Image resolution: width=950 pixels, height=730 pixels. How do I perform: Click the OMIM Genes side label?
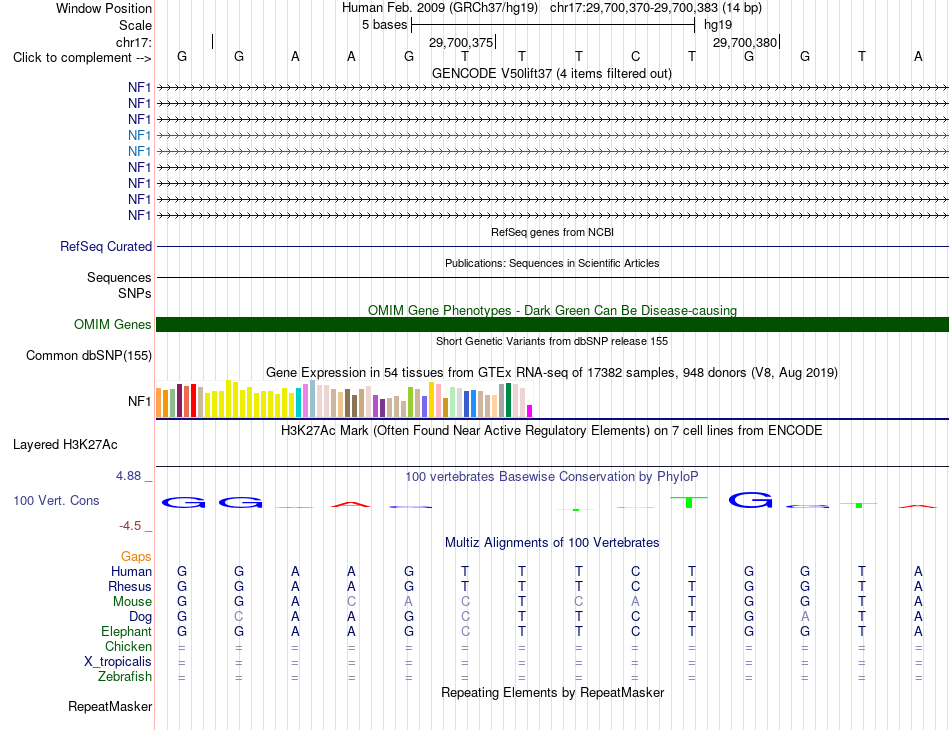tap(112, 324)
